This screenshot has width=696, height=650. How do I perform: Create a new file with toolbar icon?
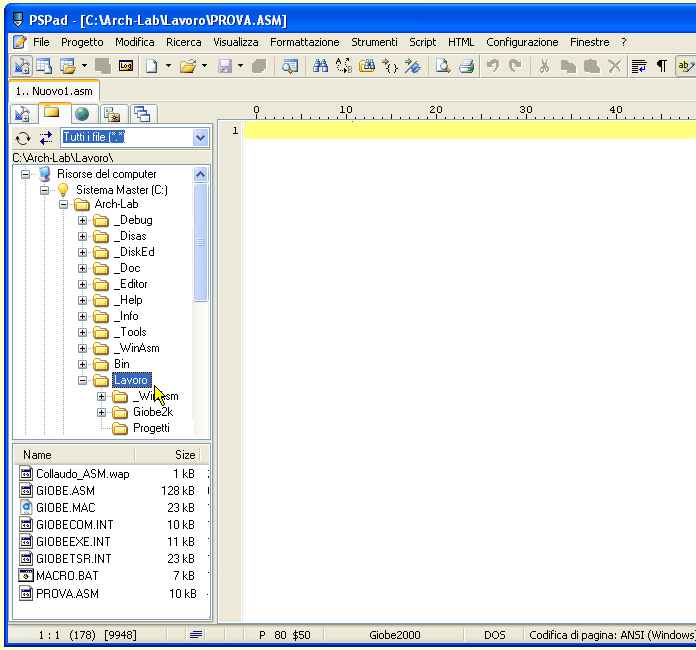pyautogui.click(x=152, y=67)
